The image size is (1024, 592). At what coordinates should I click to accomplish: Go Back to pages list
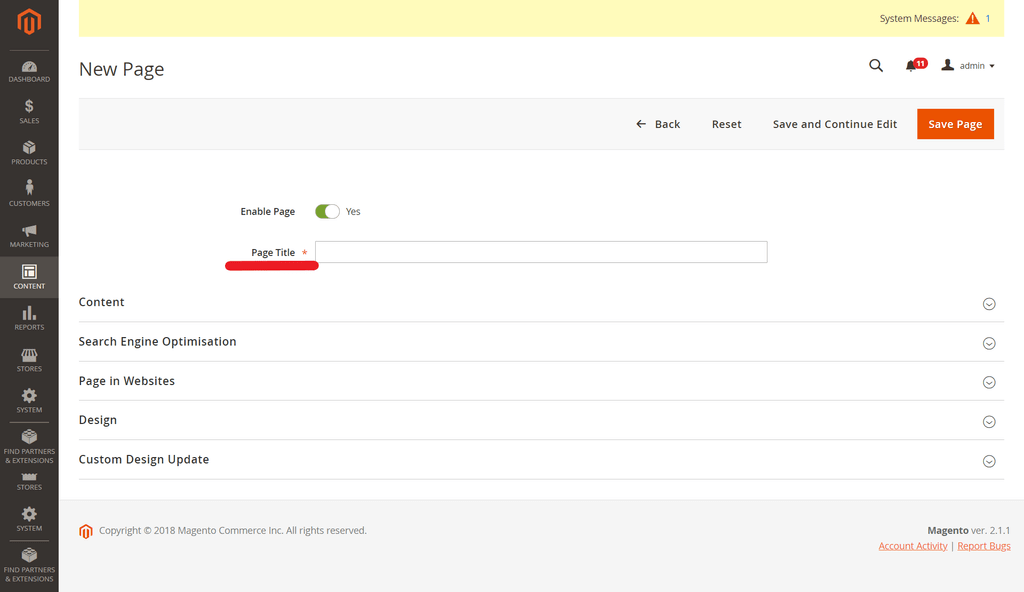coord(658,124)
